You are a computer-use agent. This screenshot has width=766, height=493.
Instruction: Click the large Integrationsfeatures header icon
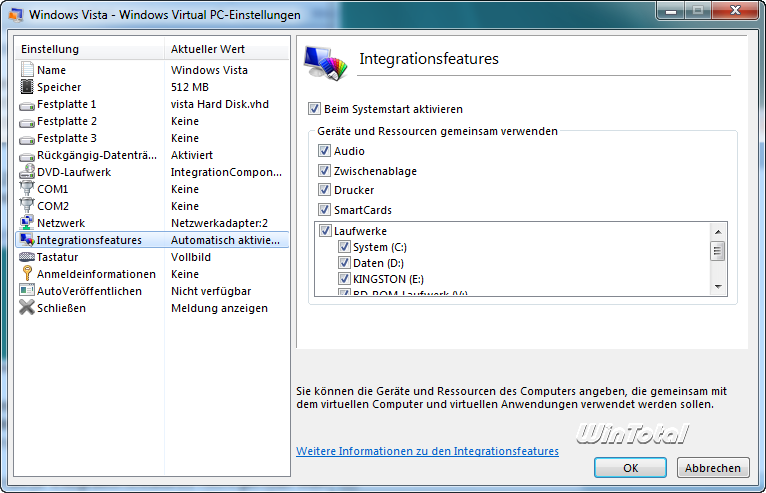tap(325, 63)
